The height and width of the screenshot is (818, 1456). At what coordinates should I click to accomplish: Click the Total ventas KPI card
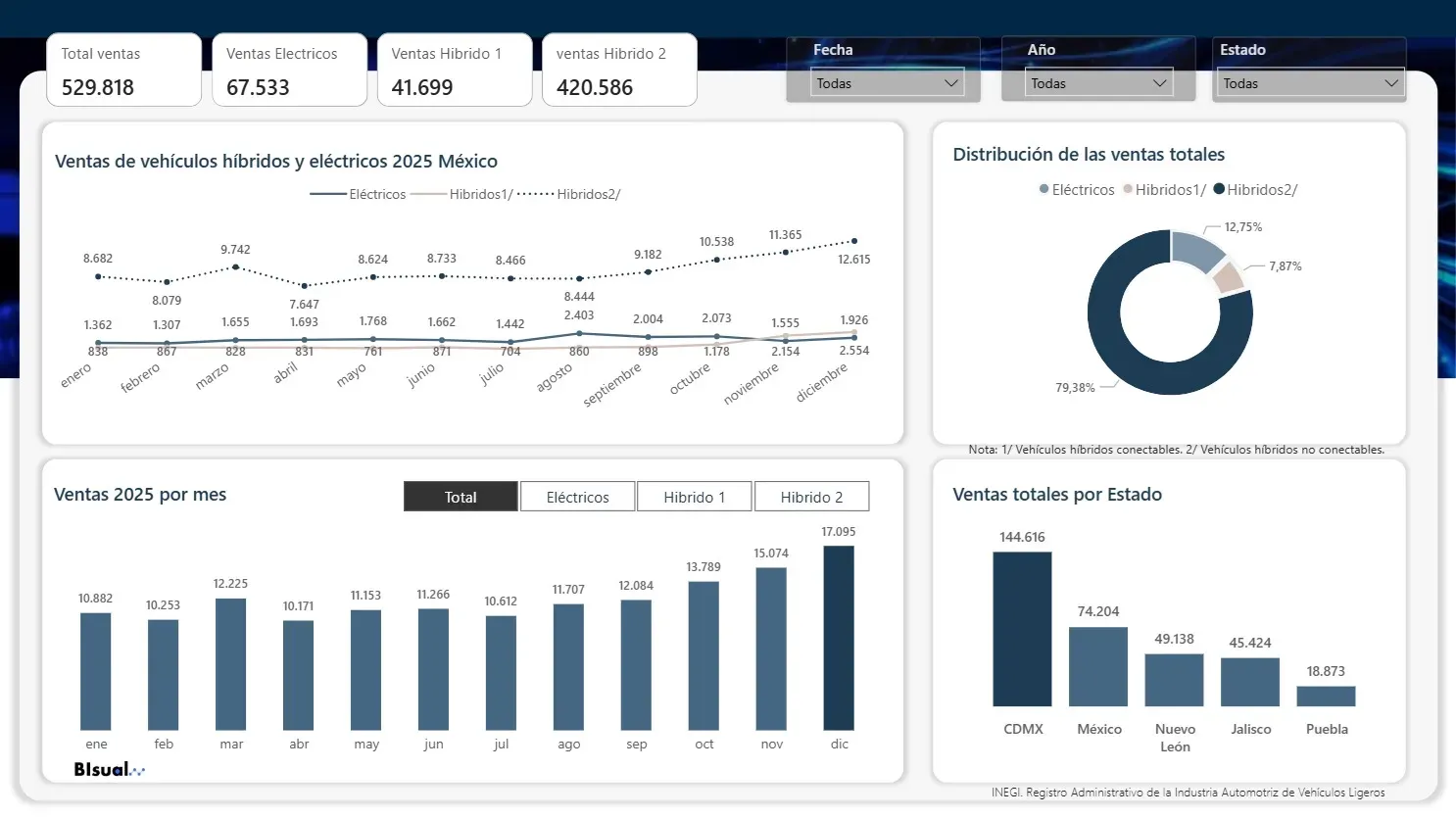123,70
